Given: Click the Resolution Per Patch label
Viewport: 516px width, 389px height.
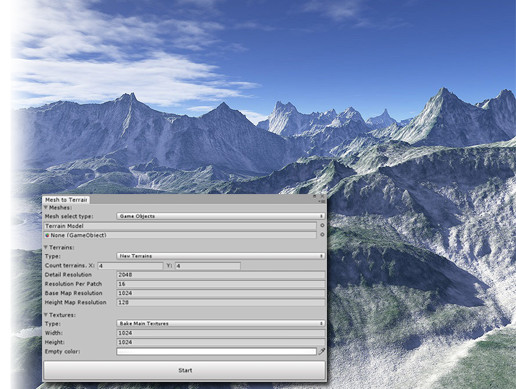Looking at the screenshot, I should pyautogui.click(x=73, y=284).
